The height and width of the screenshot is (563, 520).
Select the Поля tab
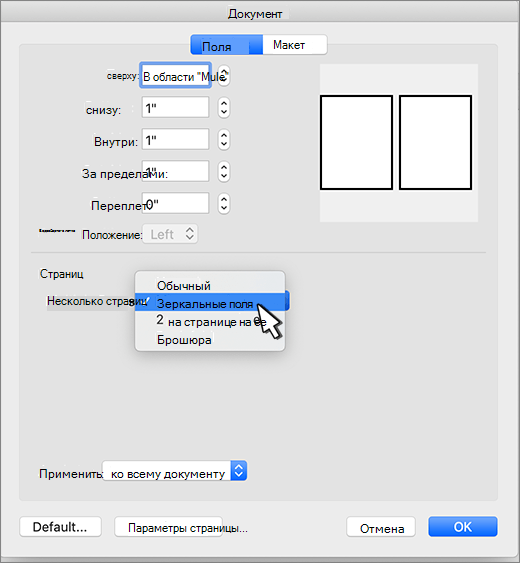[227, 45]
